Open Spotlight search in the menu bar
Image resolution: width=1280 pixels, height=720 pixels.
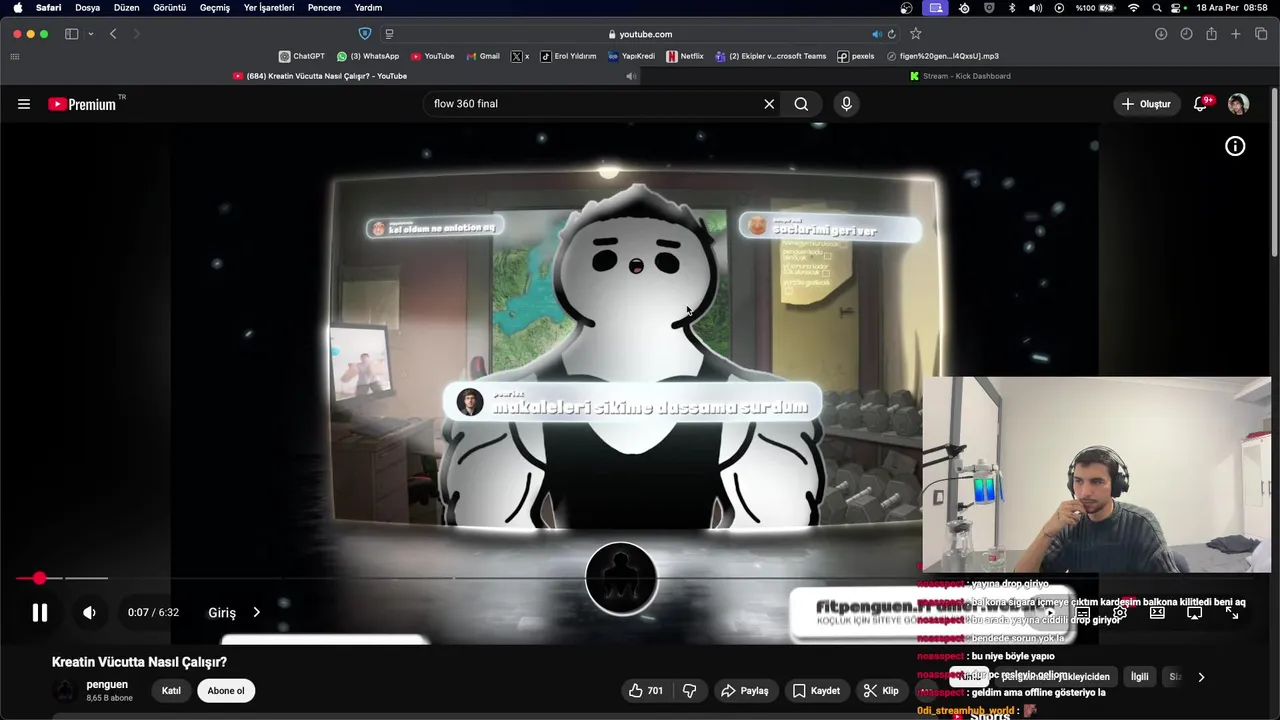coord(1157,8)
